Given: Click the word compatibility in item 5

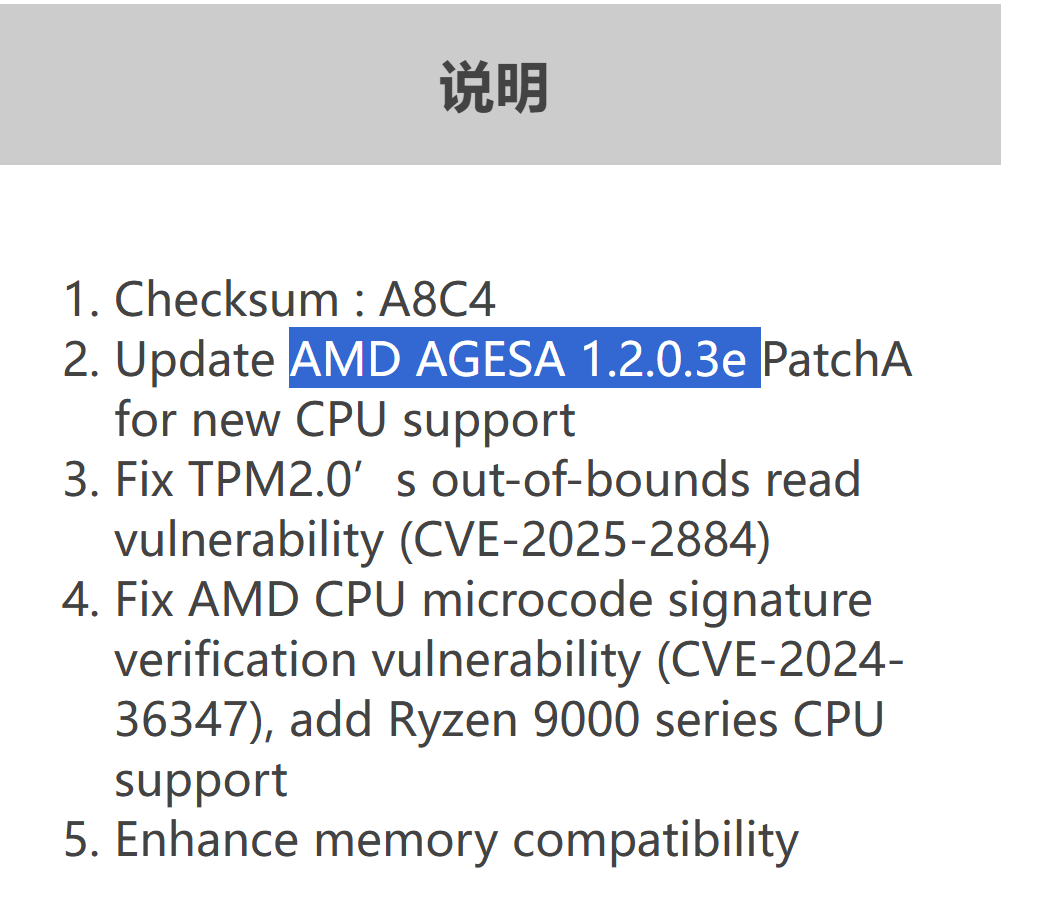Looking at the screenshot, I should tap(656, 842).
